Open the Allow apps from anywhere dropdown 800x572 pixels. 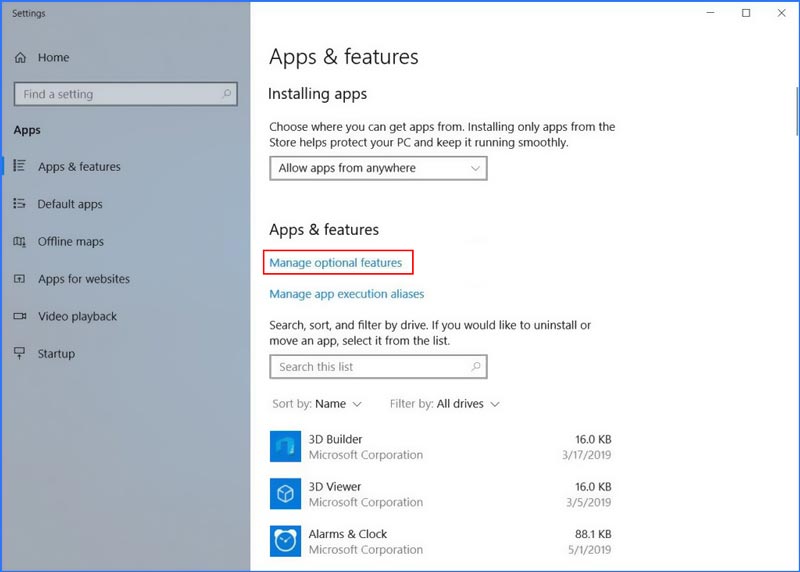(378, 168)
